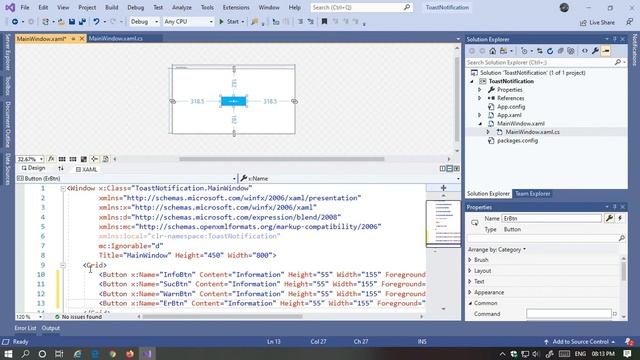This screenshot has width=640, height=360.
Task: Expand the App.xaml node
Action: (x=480, y=115)
